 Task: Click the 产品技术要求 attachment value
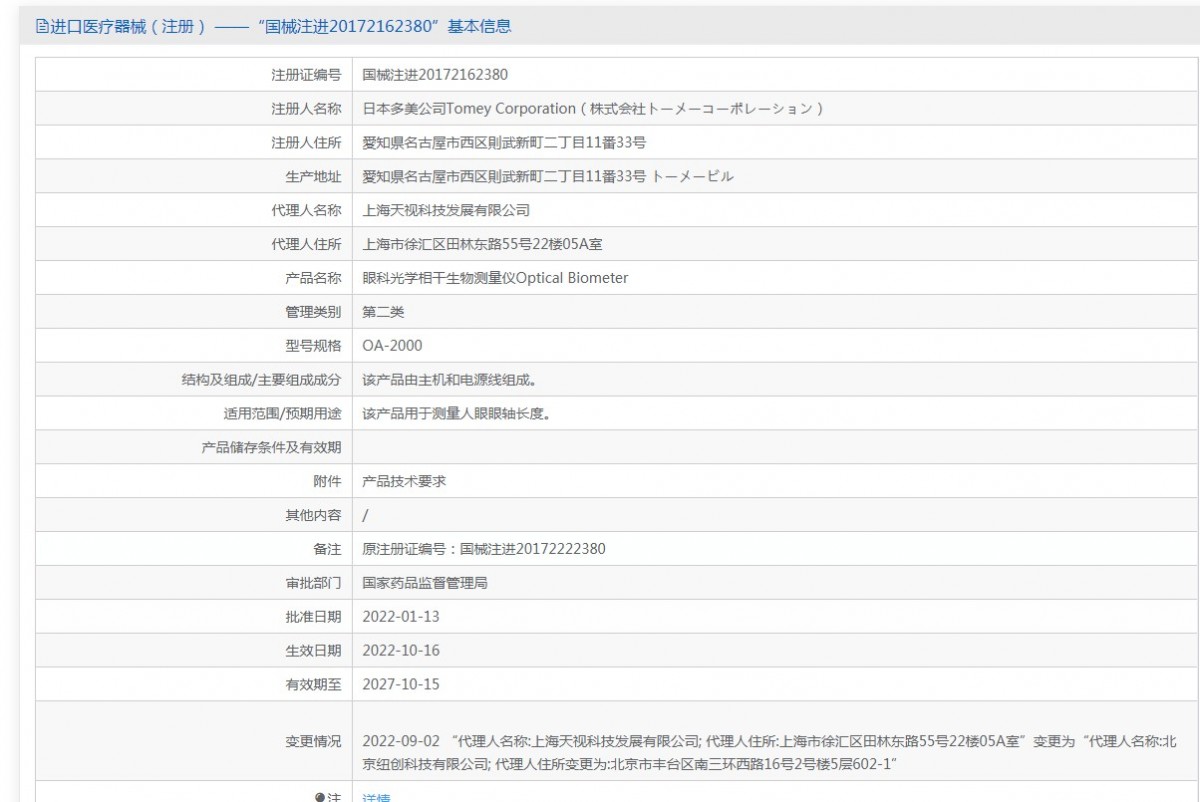coord(404,481)
